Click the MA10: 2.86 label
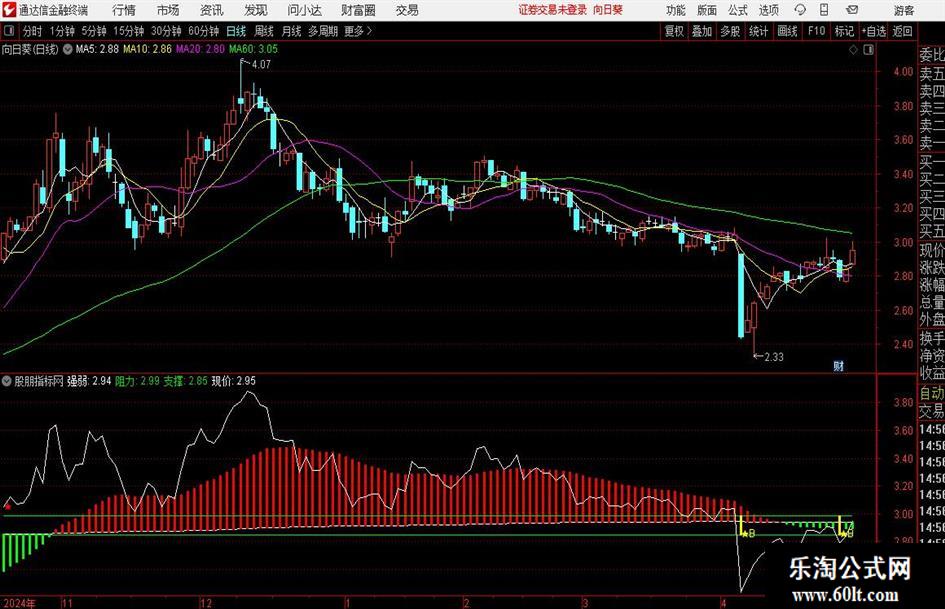The height and width of the screenshot is (609, 945). coord(148,49)
